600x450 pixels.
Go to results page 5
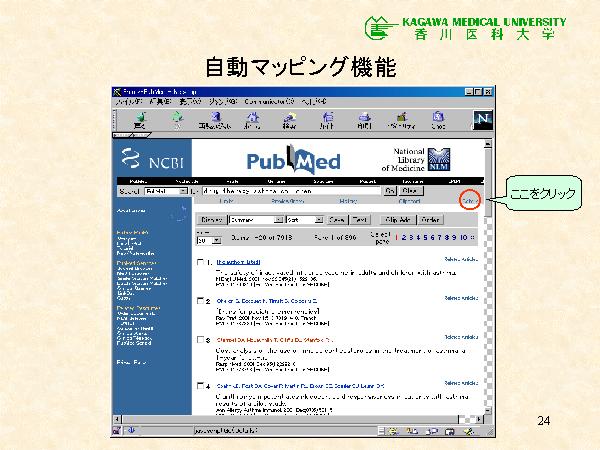pyautogui.click(x=425, y=238)
